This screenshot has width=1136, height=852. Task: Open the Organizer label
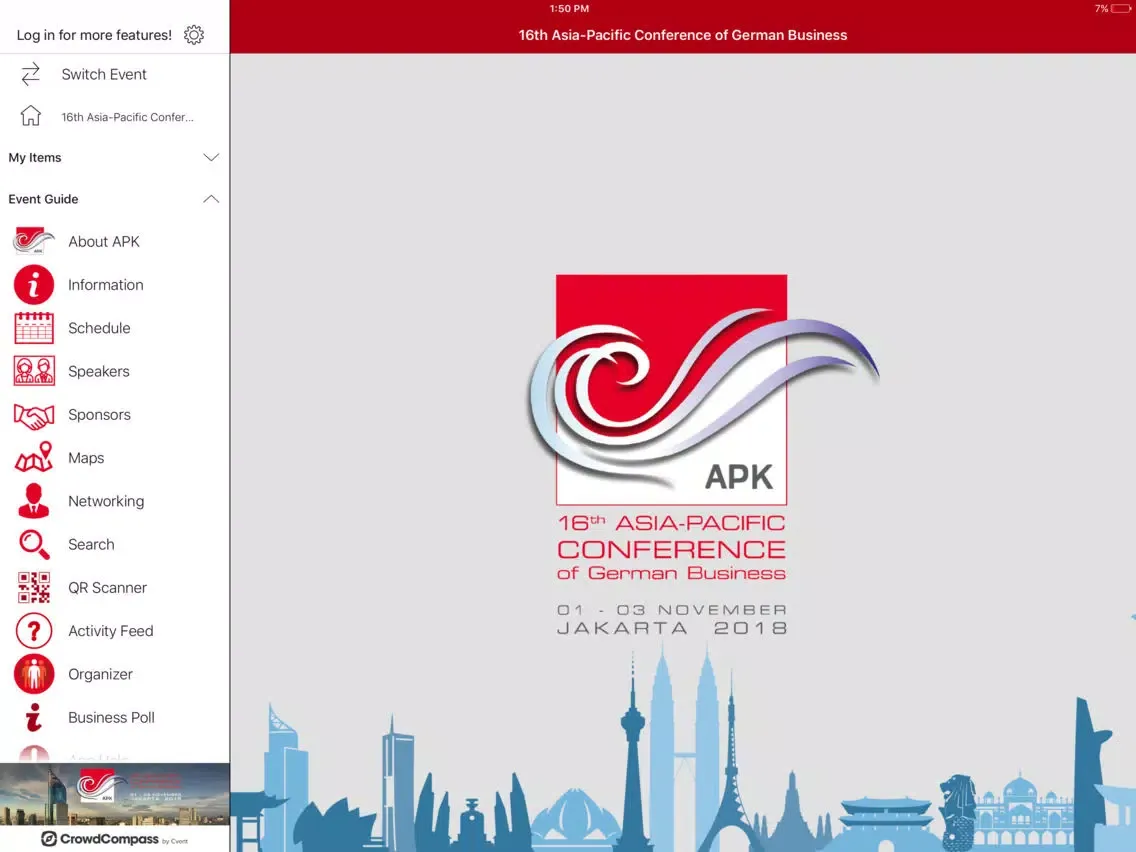100,674
